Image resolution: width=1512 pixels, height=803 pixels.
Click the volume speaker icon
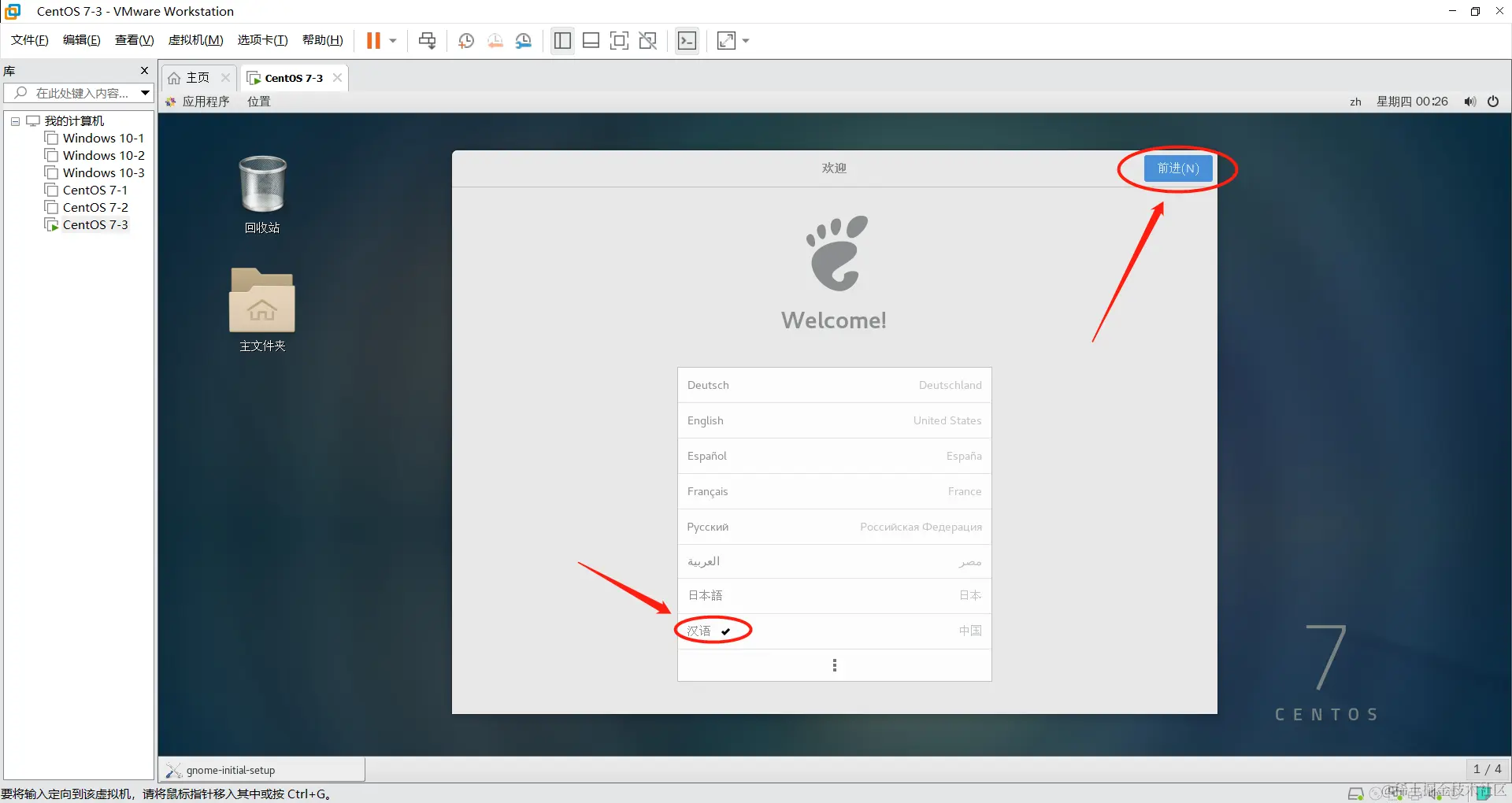tap(1470, 102)
